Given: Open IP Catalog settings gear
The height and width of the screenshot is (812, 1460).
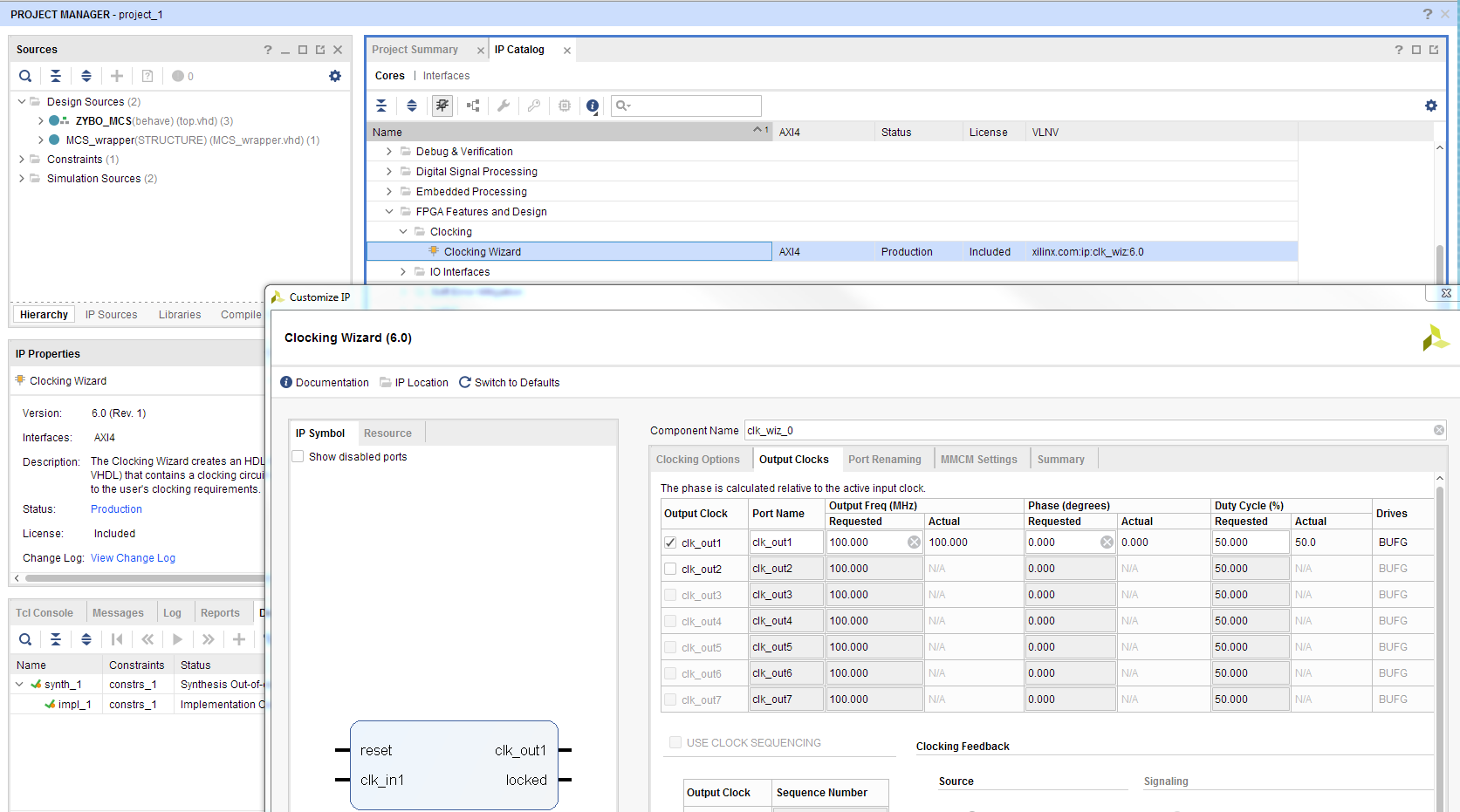Looking at the screenshot, I should click(1430, 106).
